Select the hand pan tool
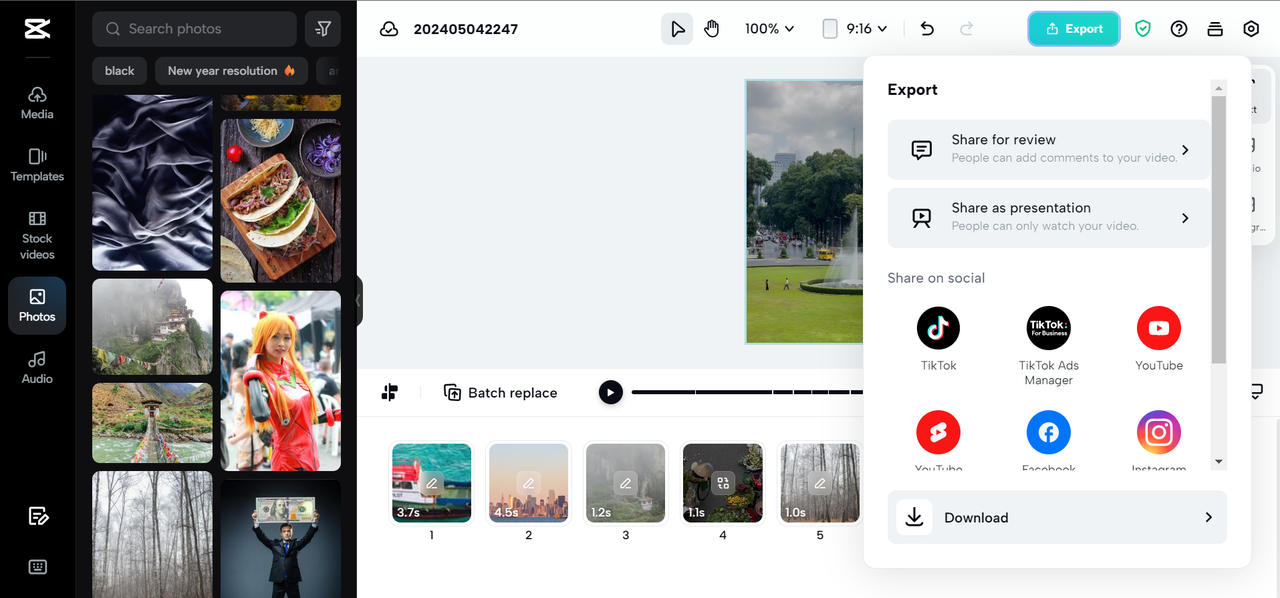Viewport: 1280px width, 598px height. click(x=712, y=29)
